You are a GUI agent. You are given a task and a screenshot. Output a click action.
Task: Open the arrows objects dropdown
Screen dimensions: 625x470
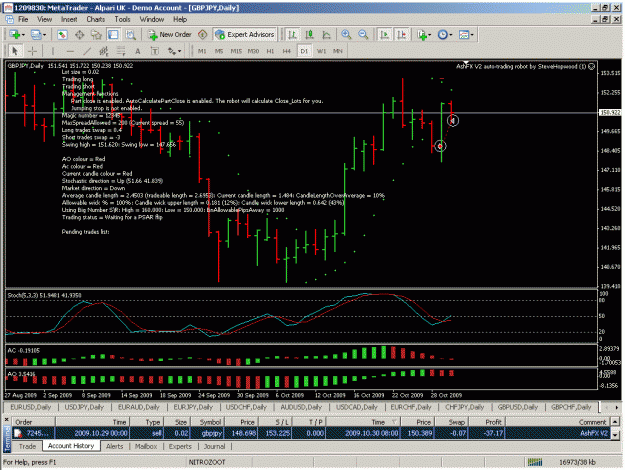pos(174,51)
